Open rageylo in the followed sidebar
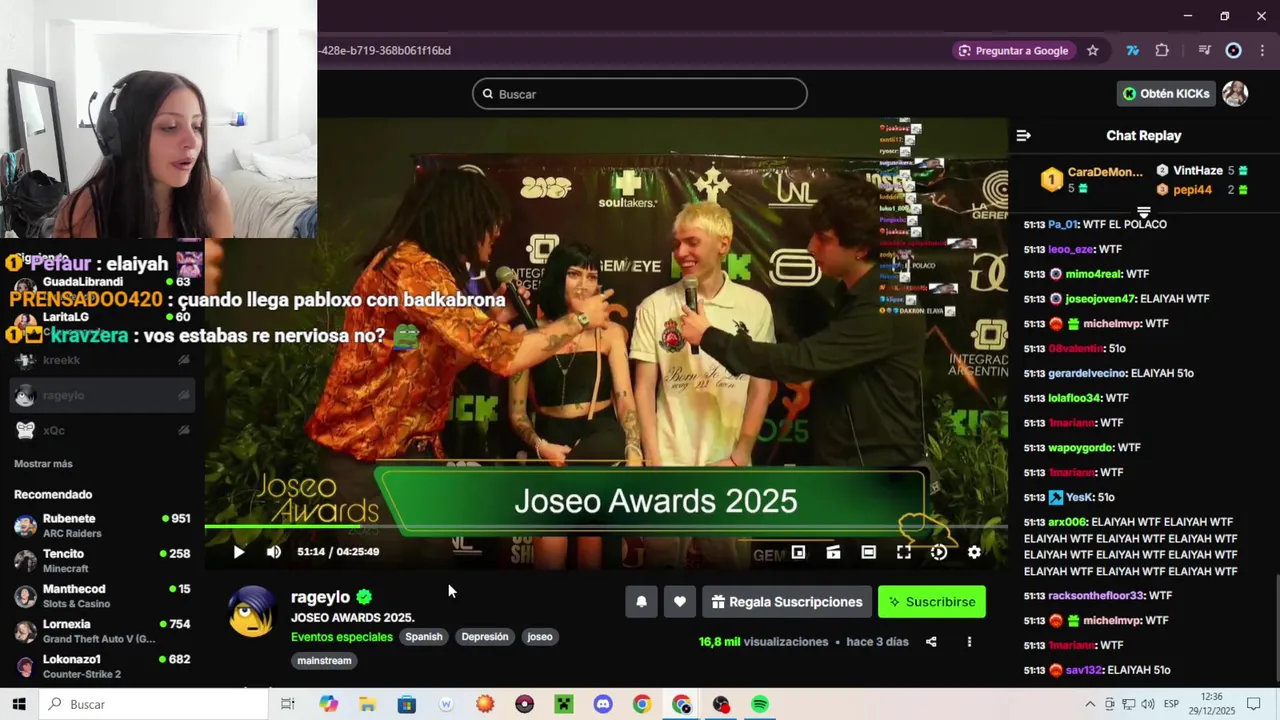 coord(103,395)
